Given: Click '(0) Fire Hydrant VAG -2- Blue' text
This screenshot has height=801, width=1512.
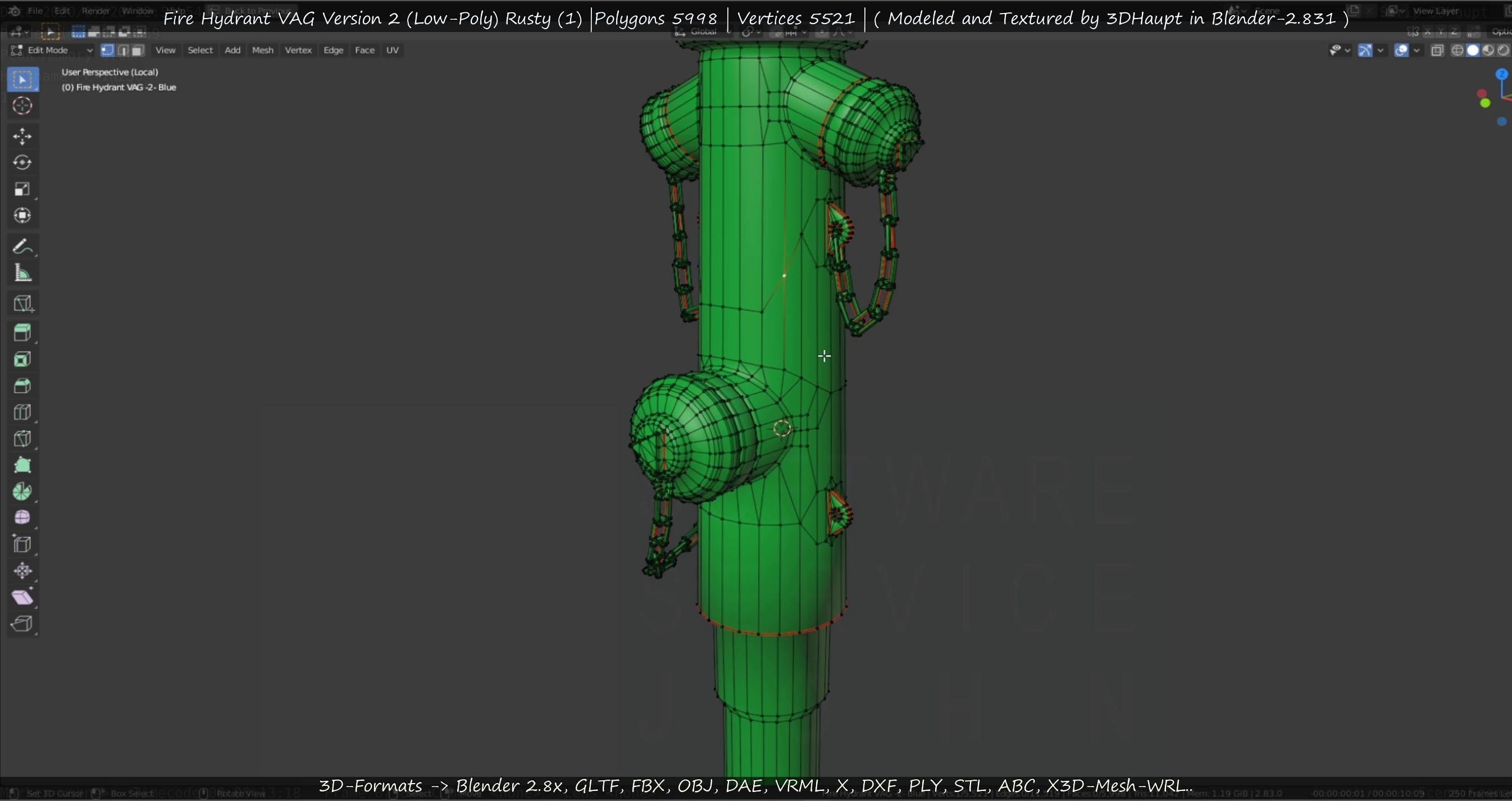Looking at the screenshot, I should point(119,88).
